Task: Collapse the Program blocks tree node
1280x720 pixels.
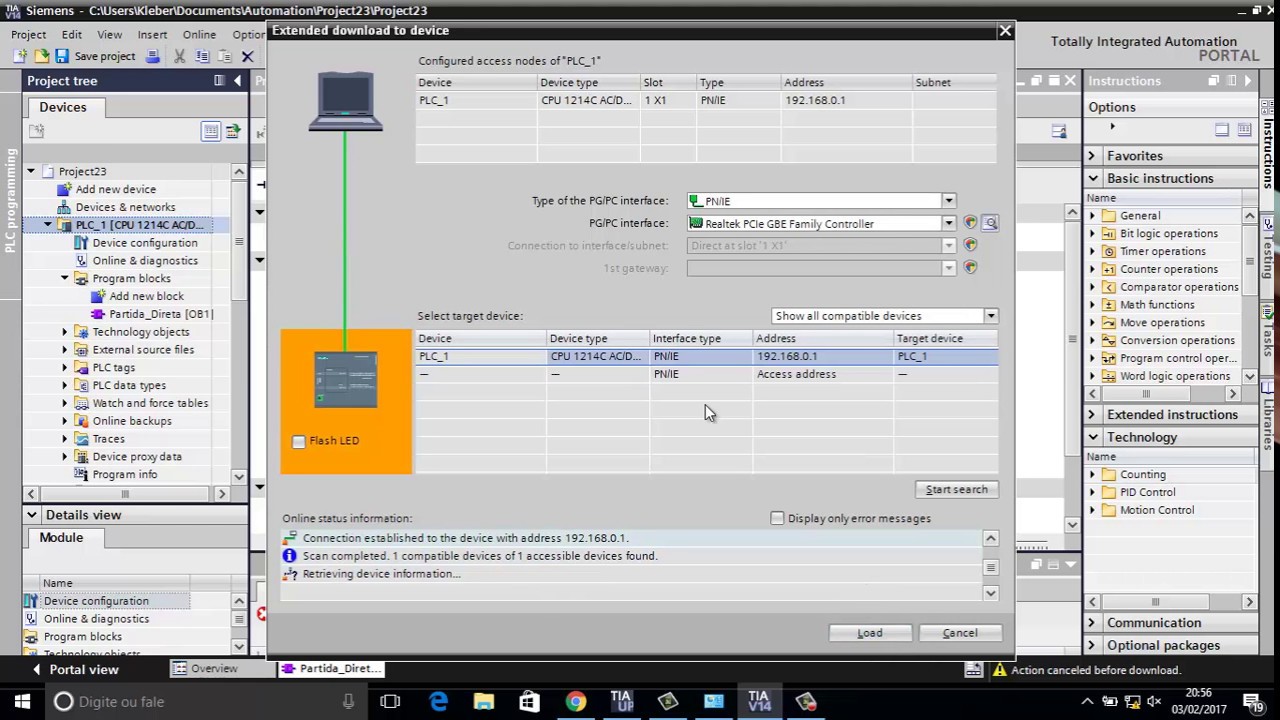Action: 65,278
